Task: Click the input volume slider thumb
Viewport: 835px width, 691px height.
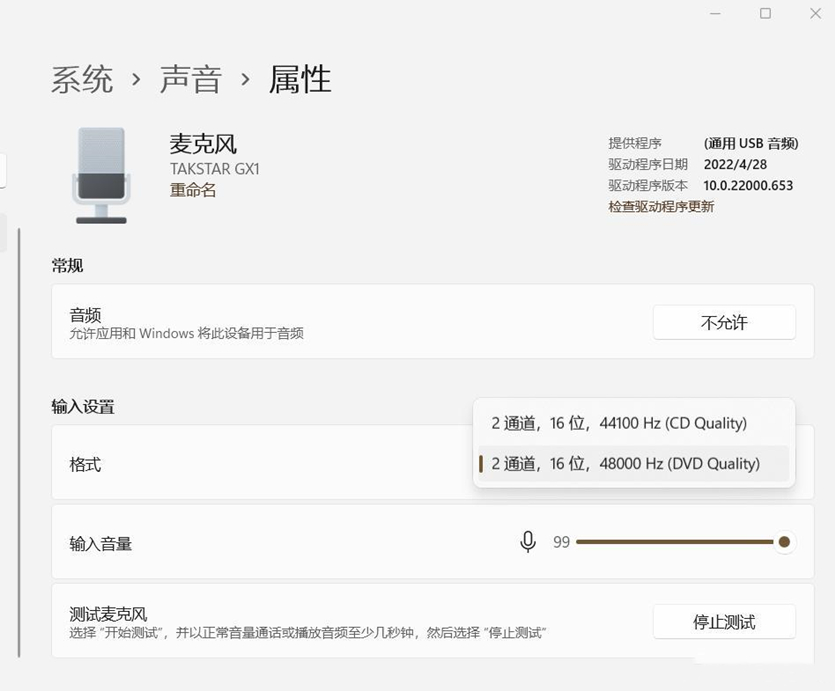Action: (x=785, y=542)
